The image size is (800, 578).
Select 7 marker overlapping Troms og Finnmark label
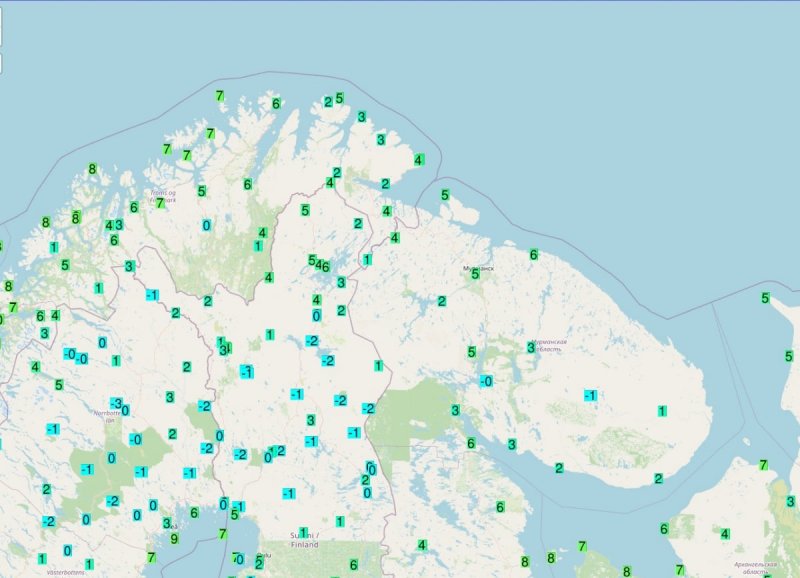tap(160, 203)
